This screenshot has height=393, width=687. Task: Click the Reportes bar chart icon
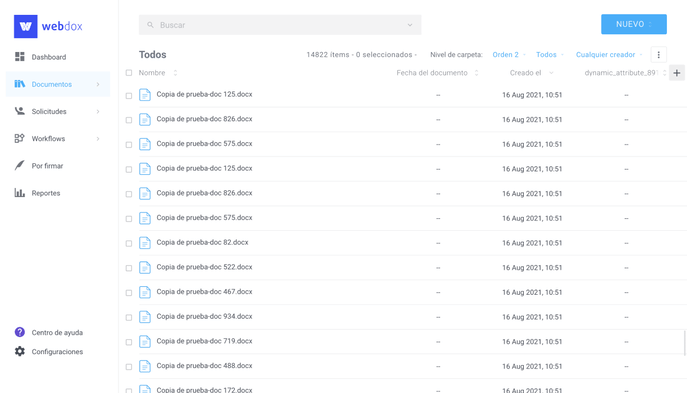[x=20, y=192]
